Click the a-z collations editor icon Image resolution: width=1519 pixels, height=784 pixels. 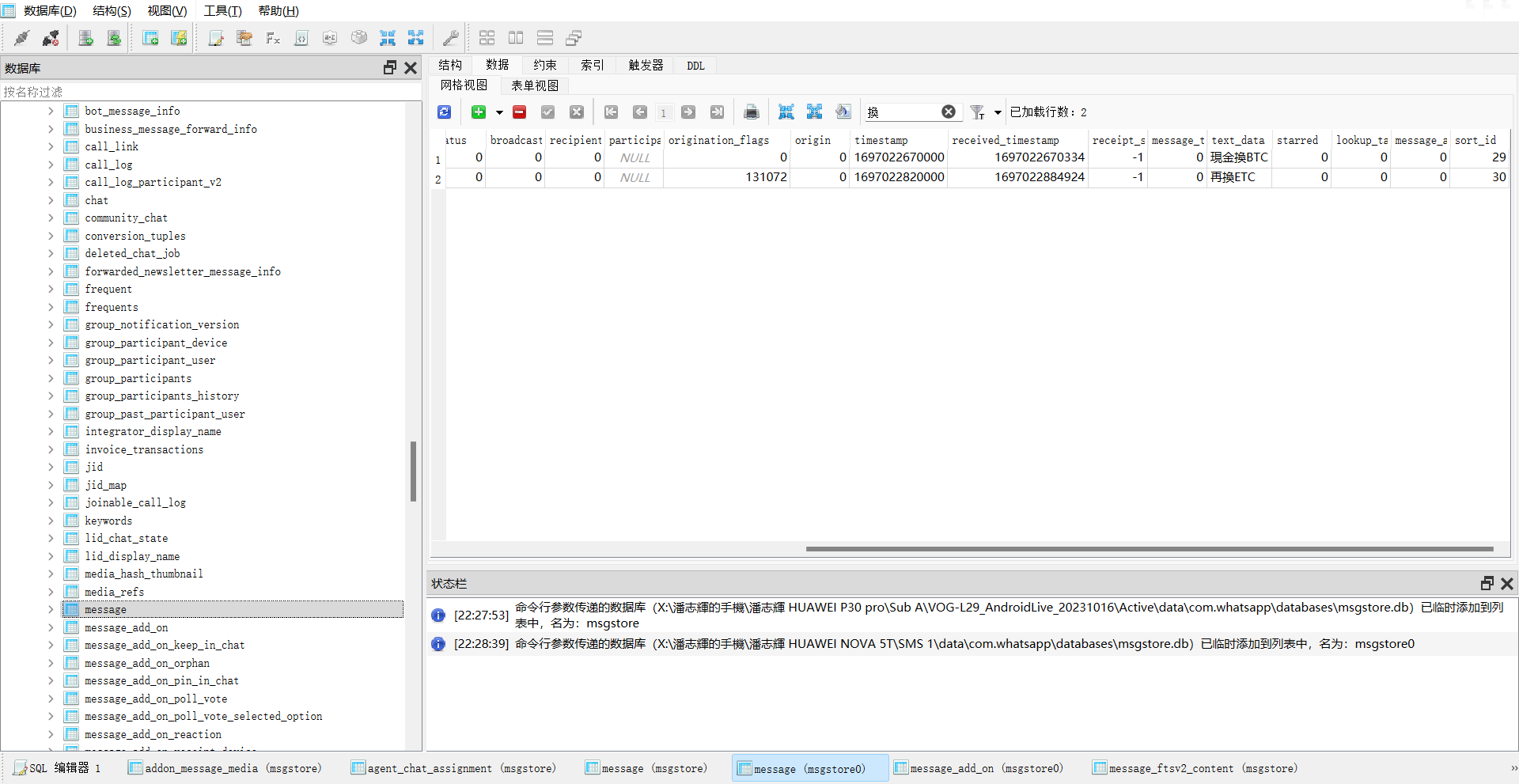pyautogui.click(x=330, y=38)
